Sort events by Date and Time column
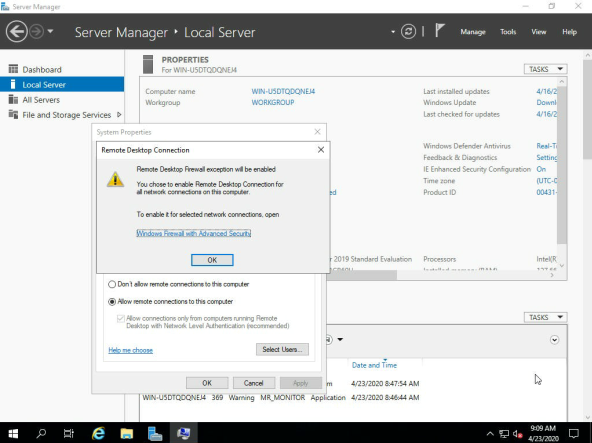The image size is (592, 443). 374,365
